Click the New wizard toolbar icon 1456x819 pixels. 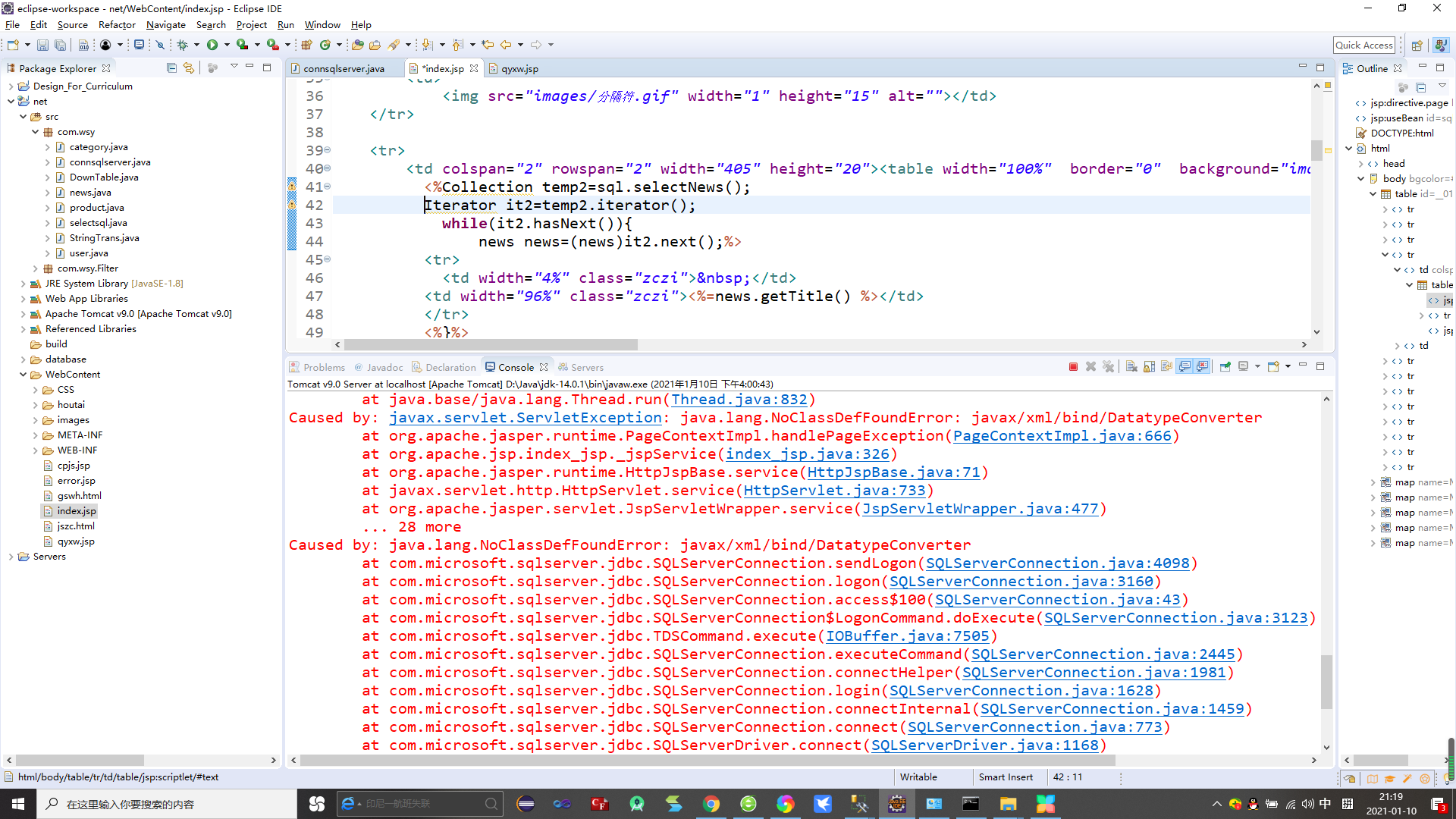[x=13, y=45]
